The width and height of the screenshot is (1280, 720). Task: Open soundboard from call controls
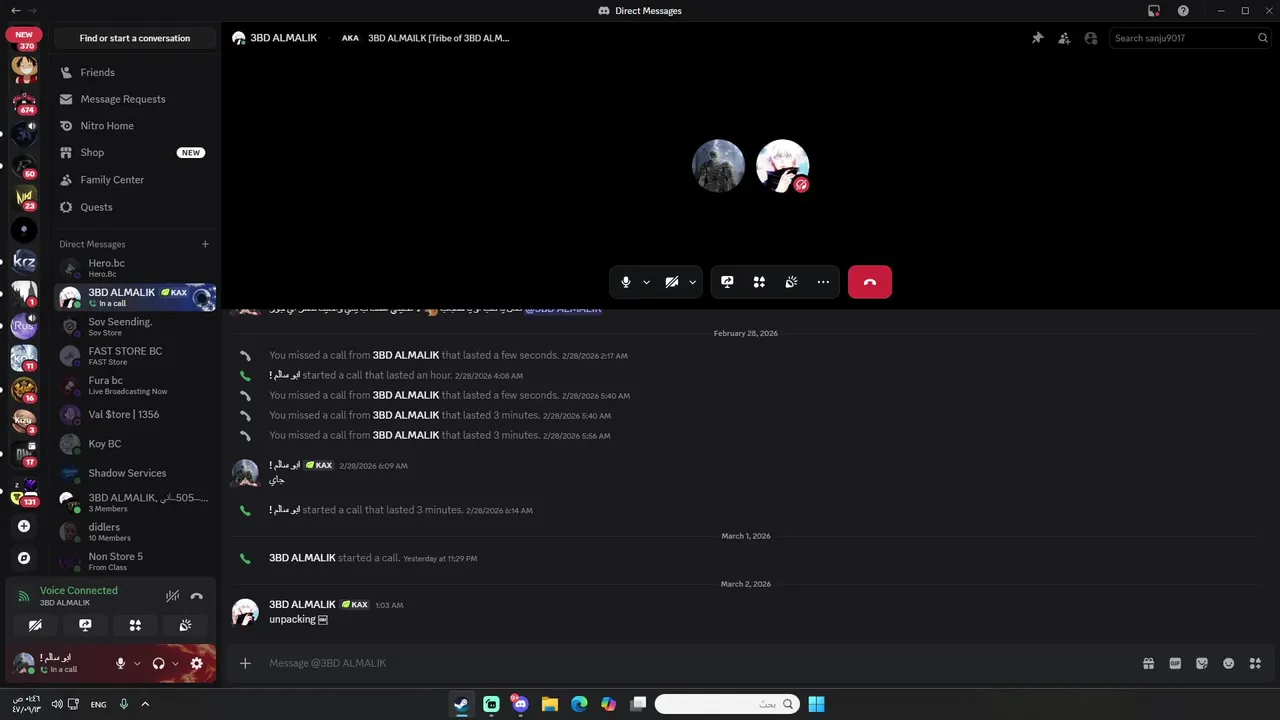(x=791, y=282)
